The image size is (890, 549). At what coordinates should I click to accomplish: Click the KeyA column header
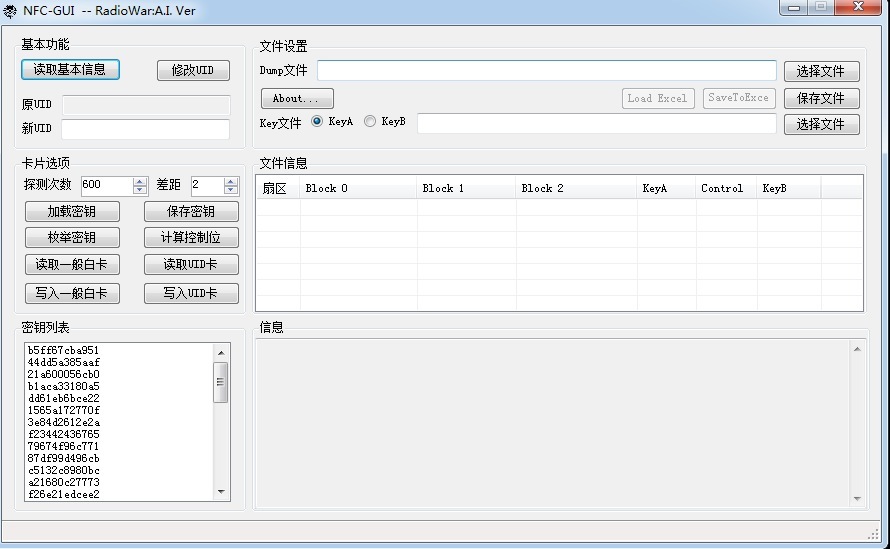(x=666, y=188)
